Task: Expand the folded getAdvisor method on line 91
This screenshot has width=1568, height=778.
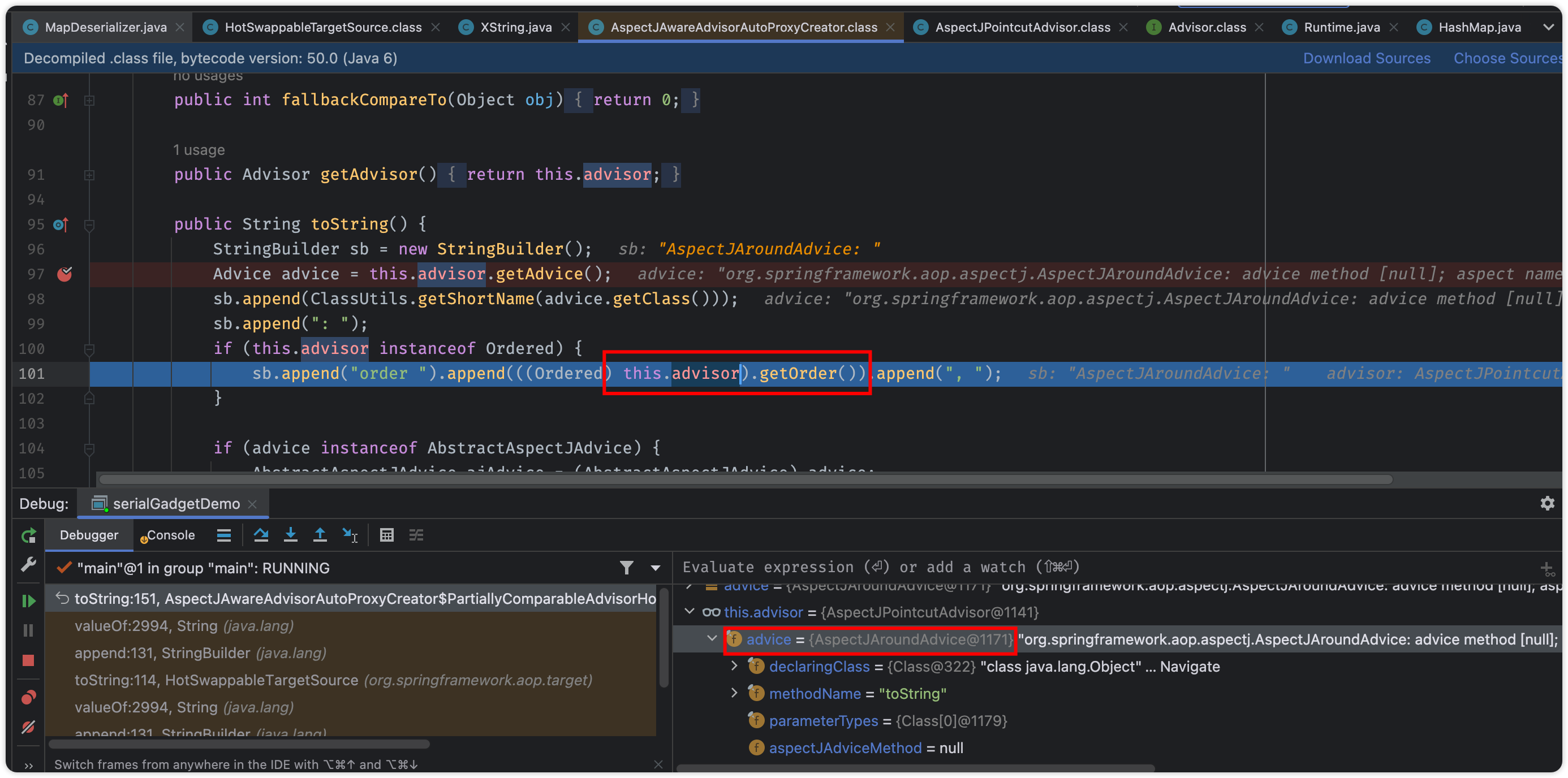Action: pyautogui.click(x=89, y=175)
